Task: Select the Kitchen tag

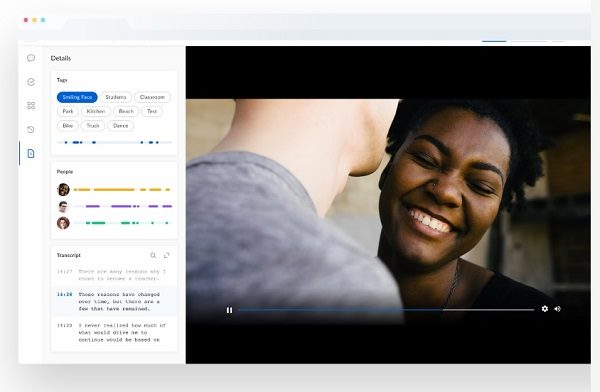Action: pos(96,111)
